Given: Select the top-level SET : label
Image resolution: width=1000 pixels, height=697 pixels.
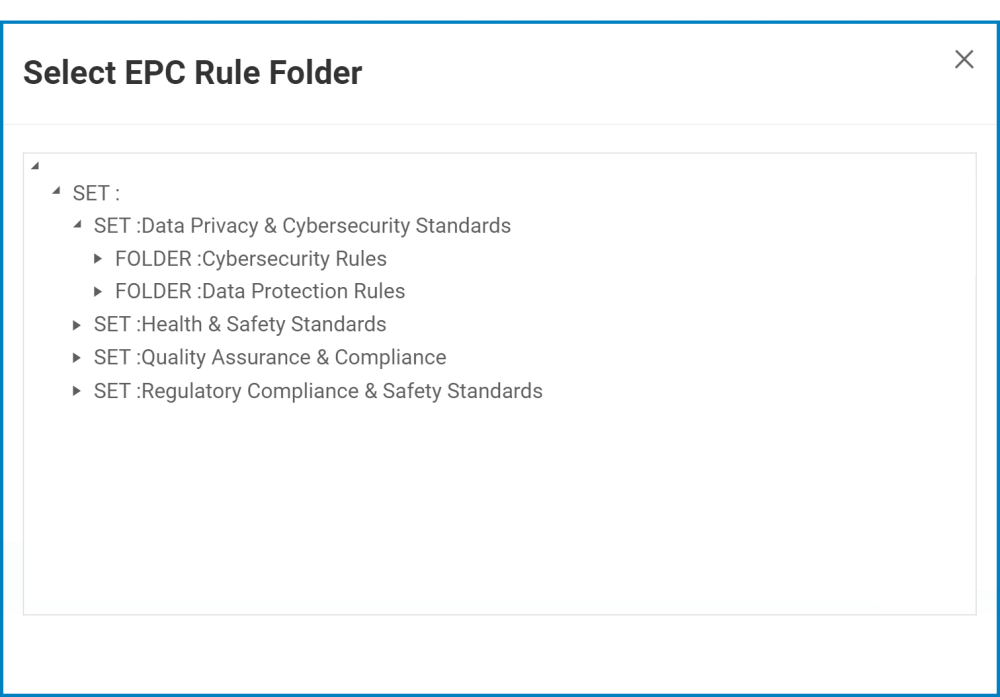Looking at the screenshot, I should [x=96, y=193].
